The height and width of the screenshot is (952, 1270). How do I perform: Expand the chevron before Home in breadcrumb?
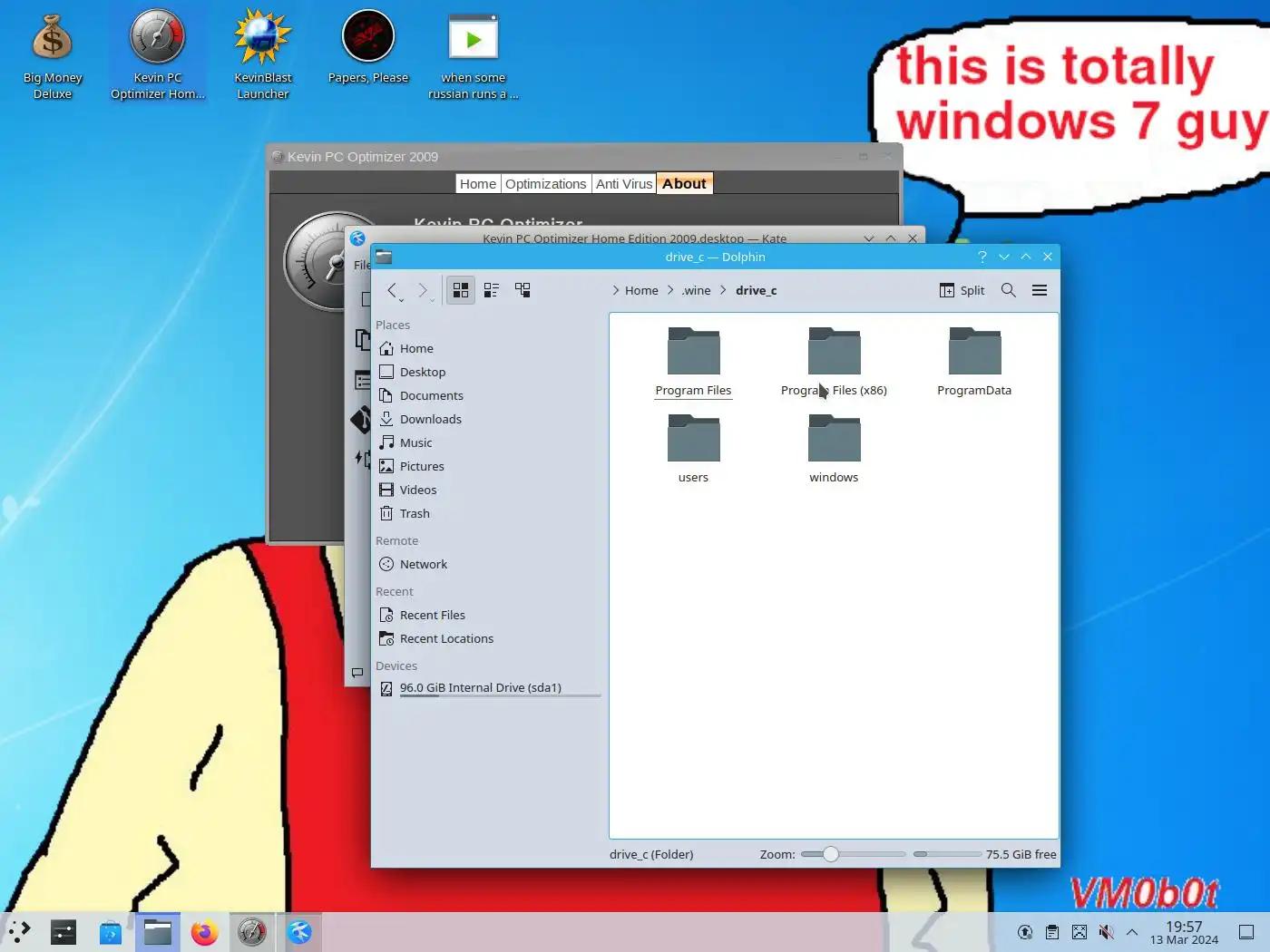pyautogui.click(x=615, y=290)
